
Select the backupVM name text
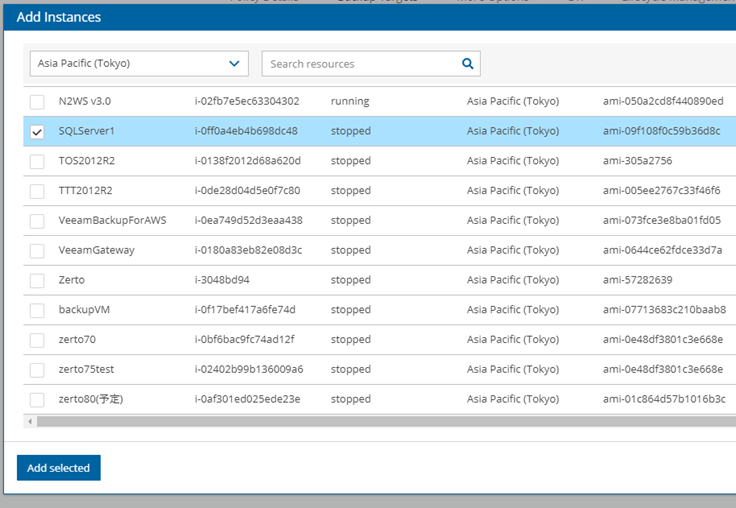point(84,309)
